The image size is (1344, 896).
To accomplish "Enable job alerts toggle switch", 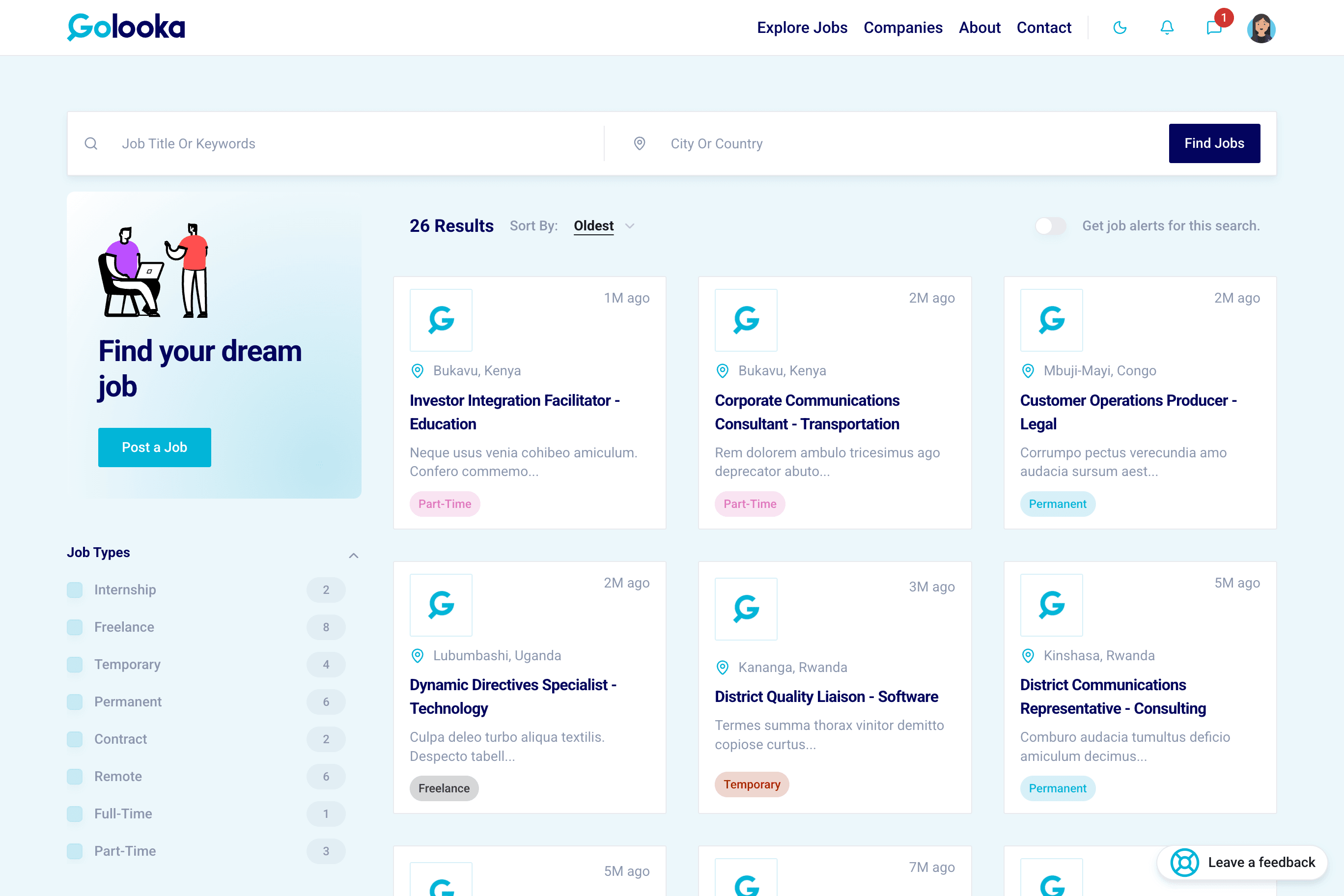I will point(1050,225).
